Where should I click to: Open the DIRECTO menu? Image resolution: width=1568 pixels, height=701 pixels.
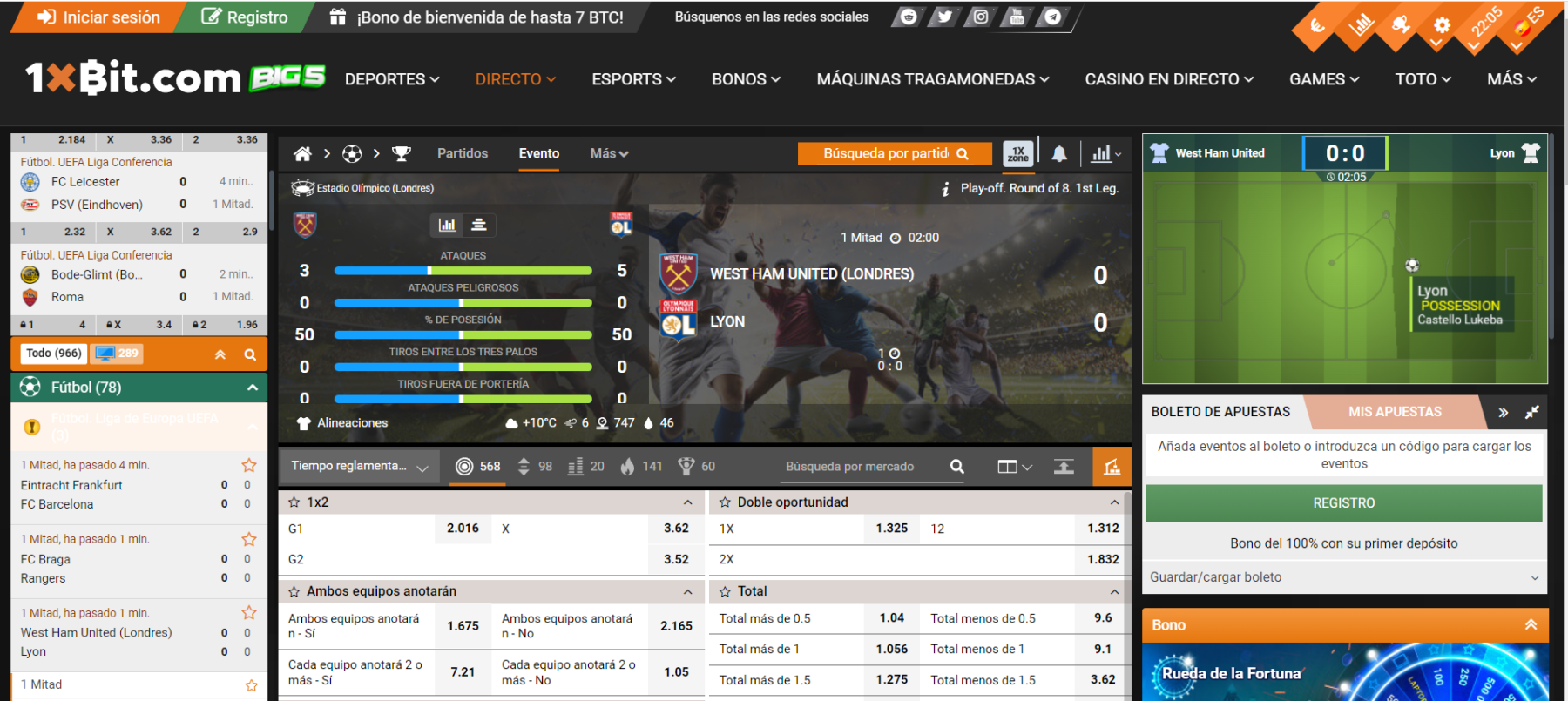[x=516, y=79]
